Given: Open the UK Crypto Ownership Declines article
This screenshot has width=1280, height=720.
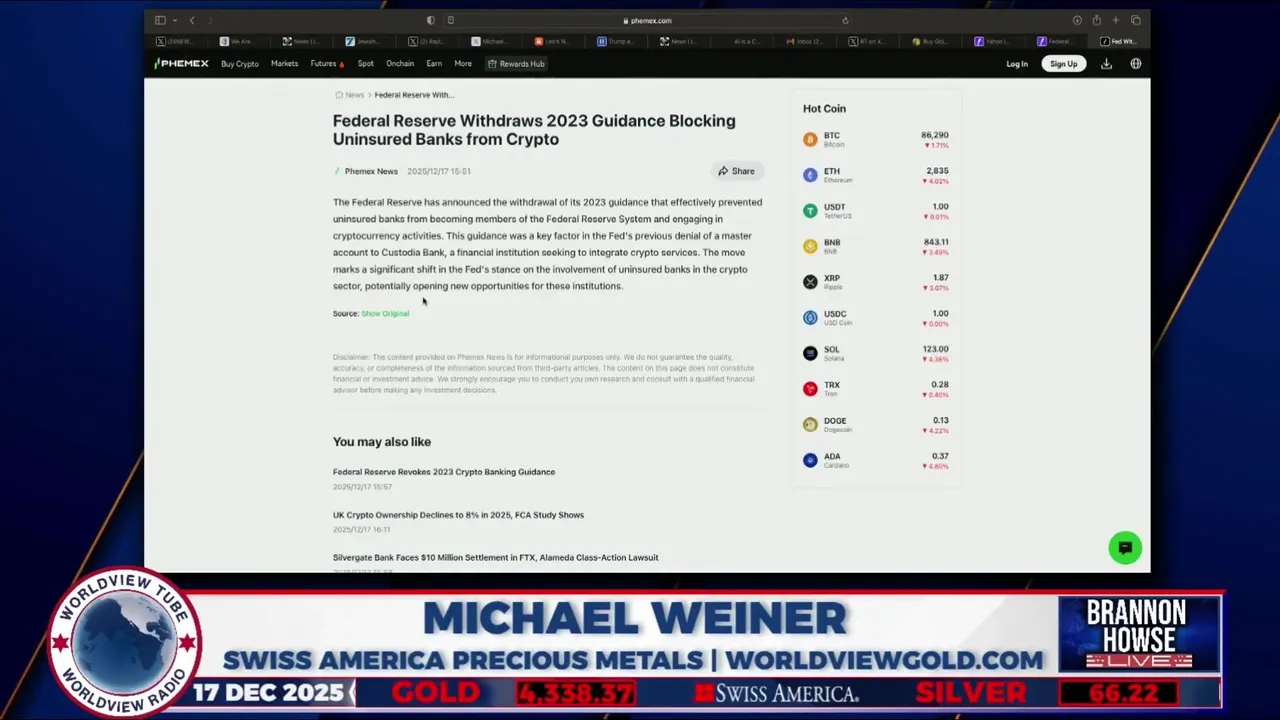Looking at the screenshot, I should (x=458, y=515).
